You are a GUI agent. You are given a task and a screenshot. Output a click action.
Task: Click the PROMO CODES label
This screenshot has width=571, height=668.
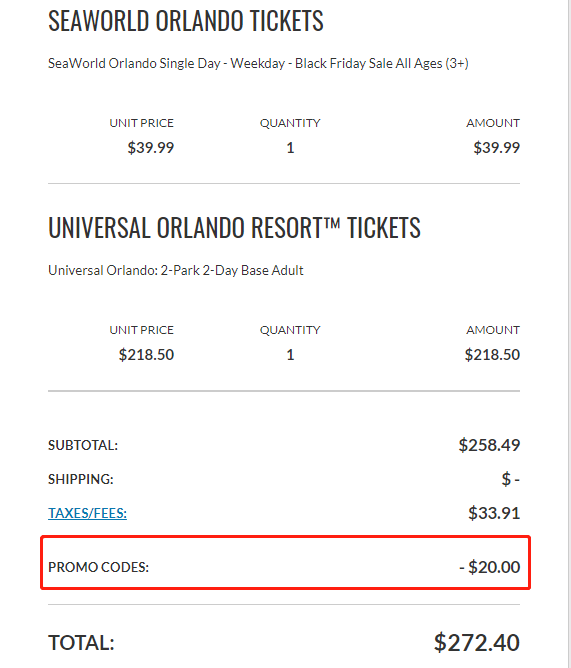[98, 567]
